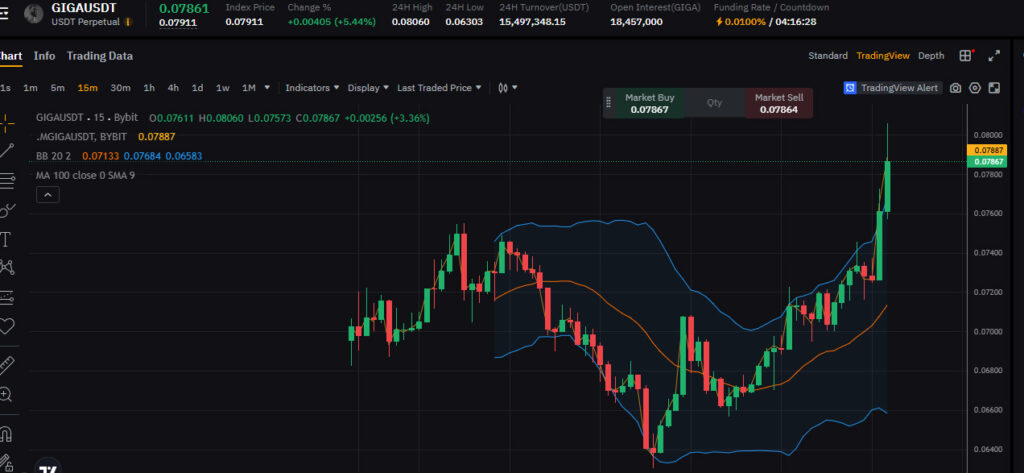Select the 1m timeframe
The height and width of the screenshot is (473, 1024).
point(30,88)
